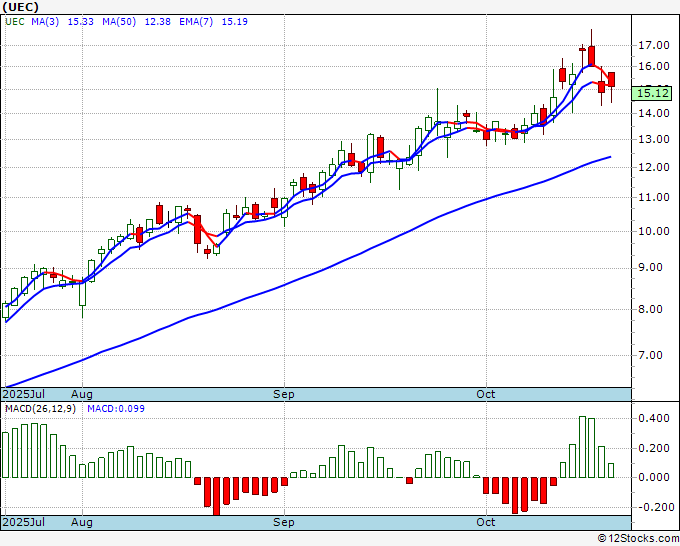
Task: Click the latest red candlestick near 15.12
Action: 611,80
